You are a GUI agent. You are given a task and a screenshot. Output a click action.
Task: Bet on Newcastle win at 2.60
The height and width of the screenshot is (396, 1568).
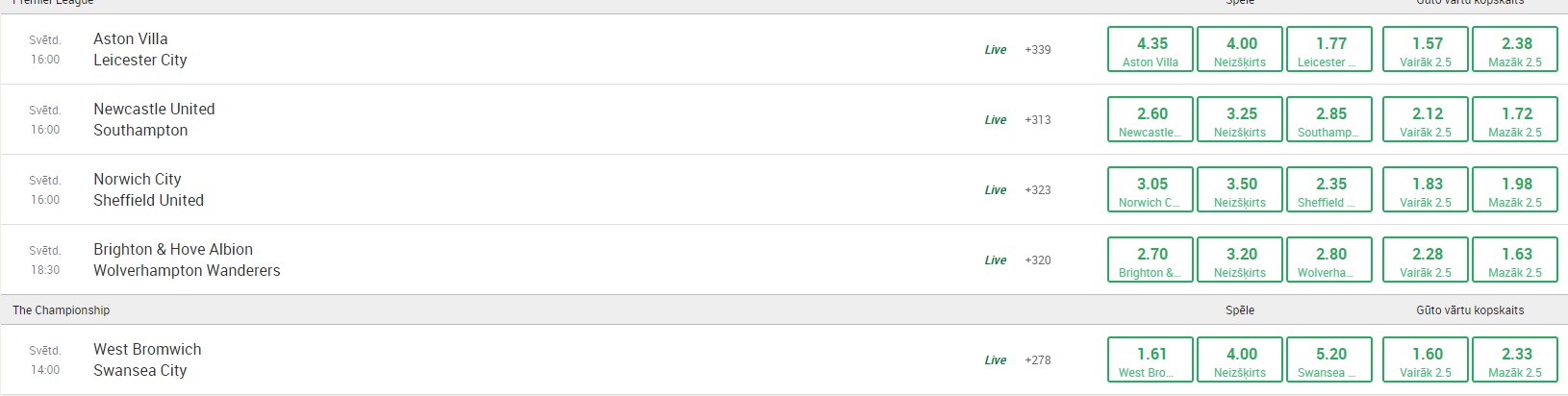(x=1151, y=119)
